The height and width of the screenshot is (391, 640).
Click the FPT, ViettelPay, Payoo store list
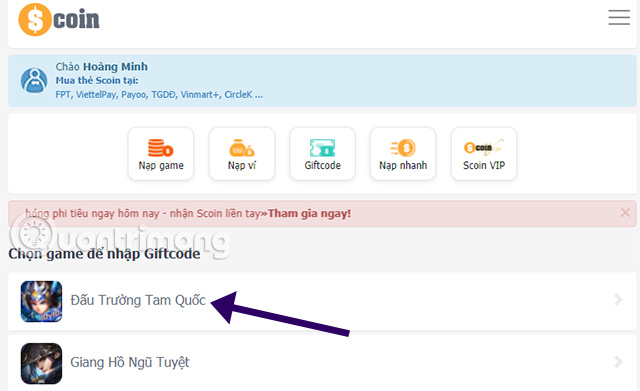tap(159, 95)
